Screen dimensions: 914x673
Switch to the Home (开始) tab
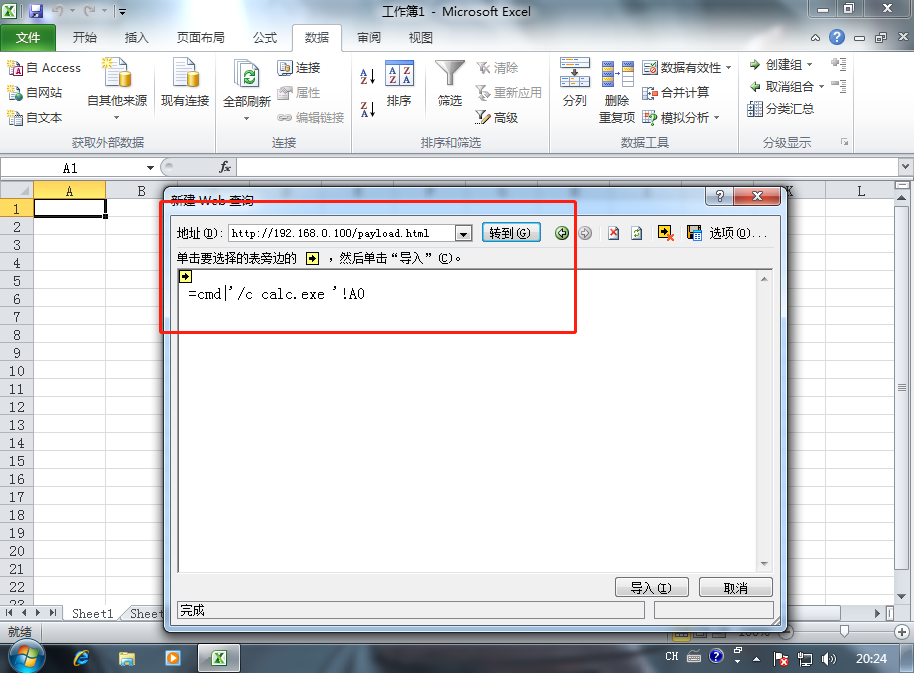click(85, 38)
